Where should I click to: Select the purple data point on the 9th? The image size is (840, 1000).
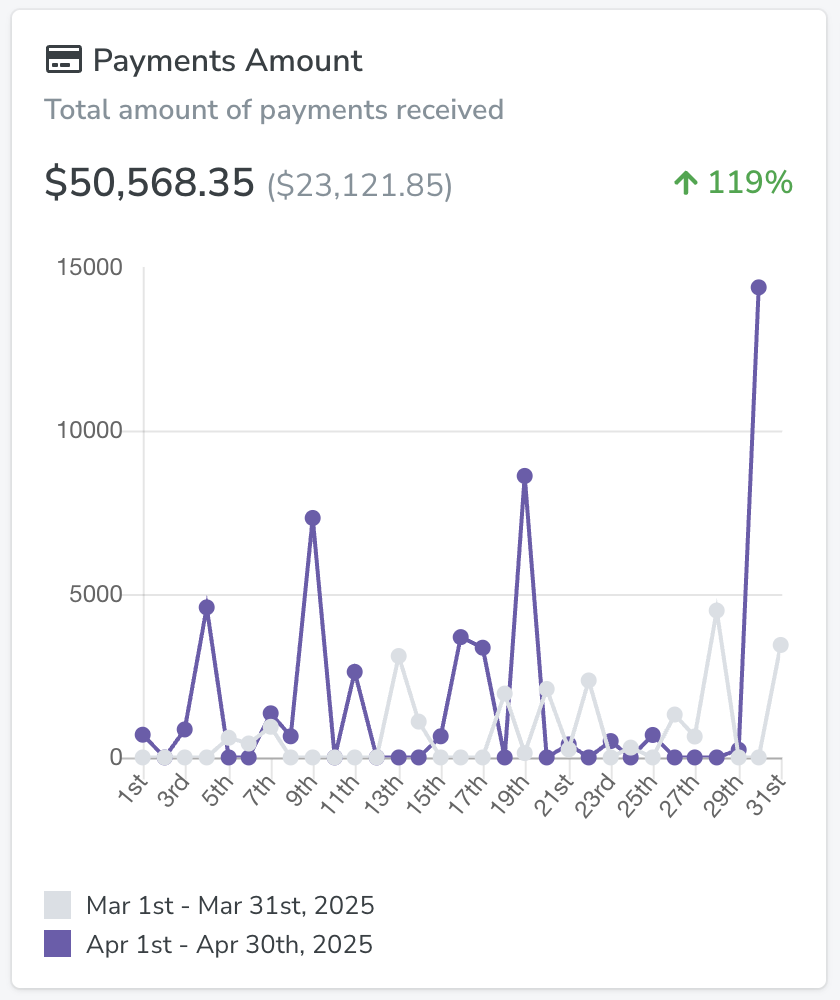click(x=313, y=518)
